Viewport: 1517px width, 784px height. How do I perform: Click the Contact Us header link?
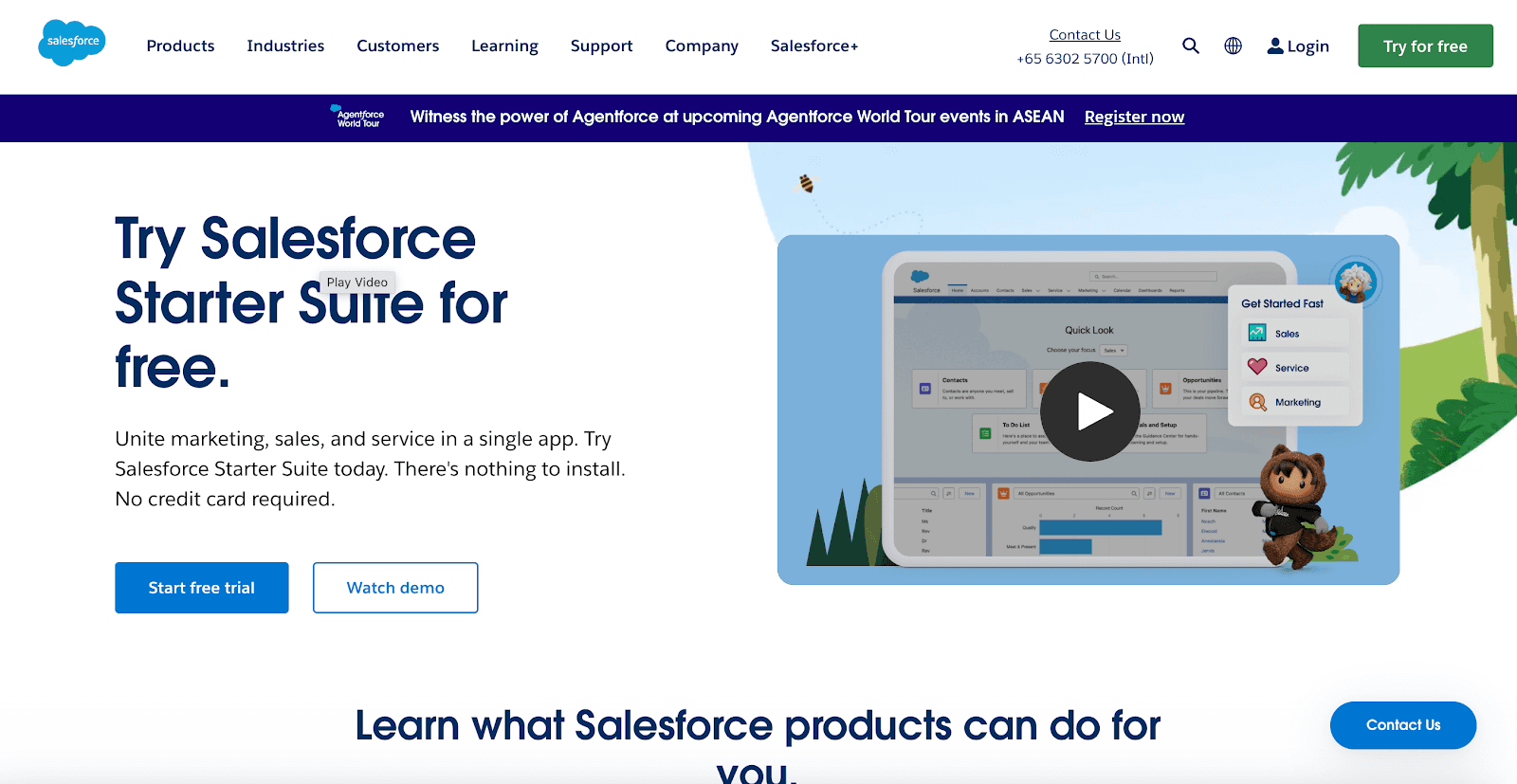pyautogui.click(x=1085, y=34)
